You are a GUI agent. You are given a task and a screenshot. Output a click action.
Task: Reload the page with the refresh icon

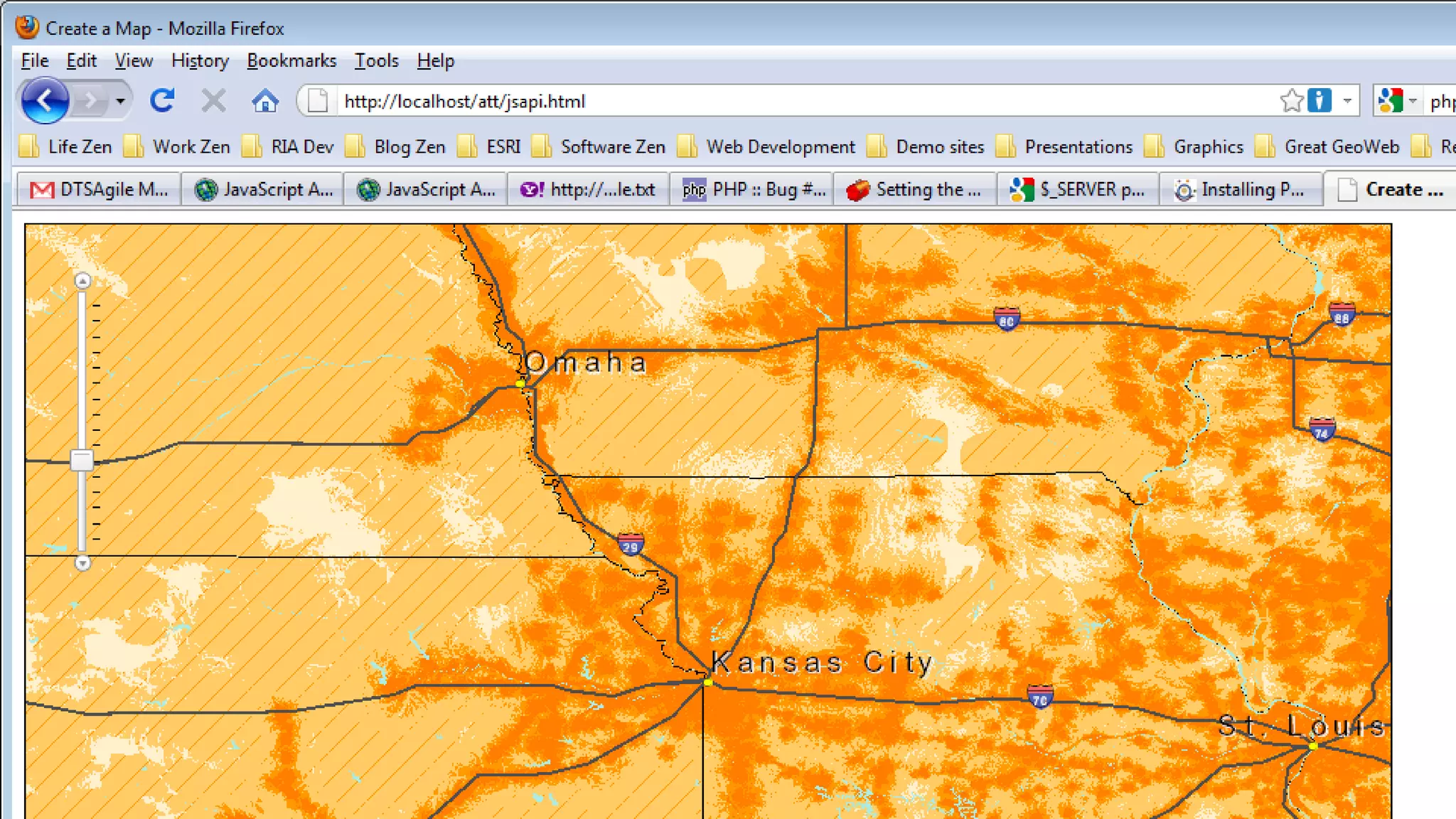click(x=162, y=101)
